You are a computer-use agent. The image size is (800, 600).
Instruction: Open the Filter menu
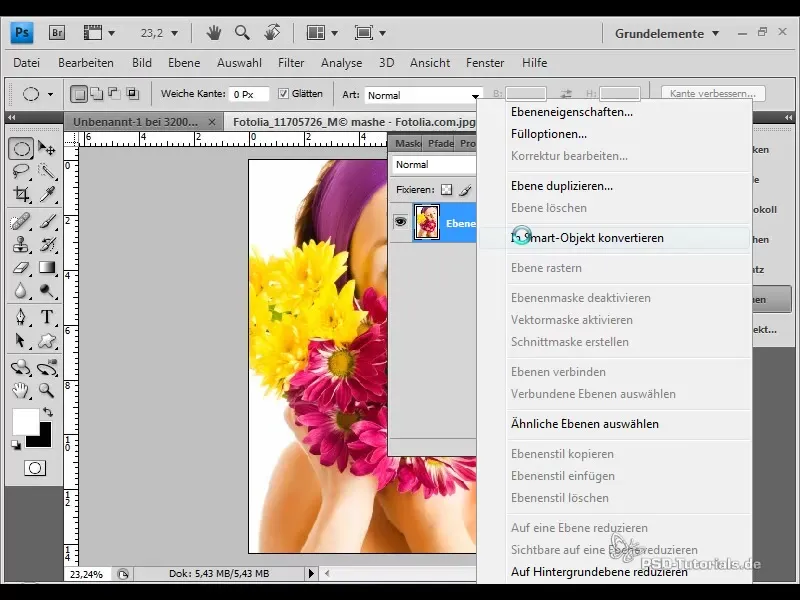tap(291, 63)
